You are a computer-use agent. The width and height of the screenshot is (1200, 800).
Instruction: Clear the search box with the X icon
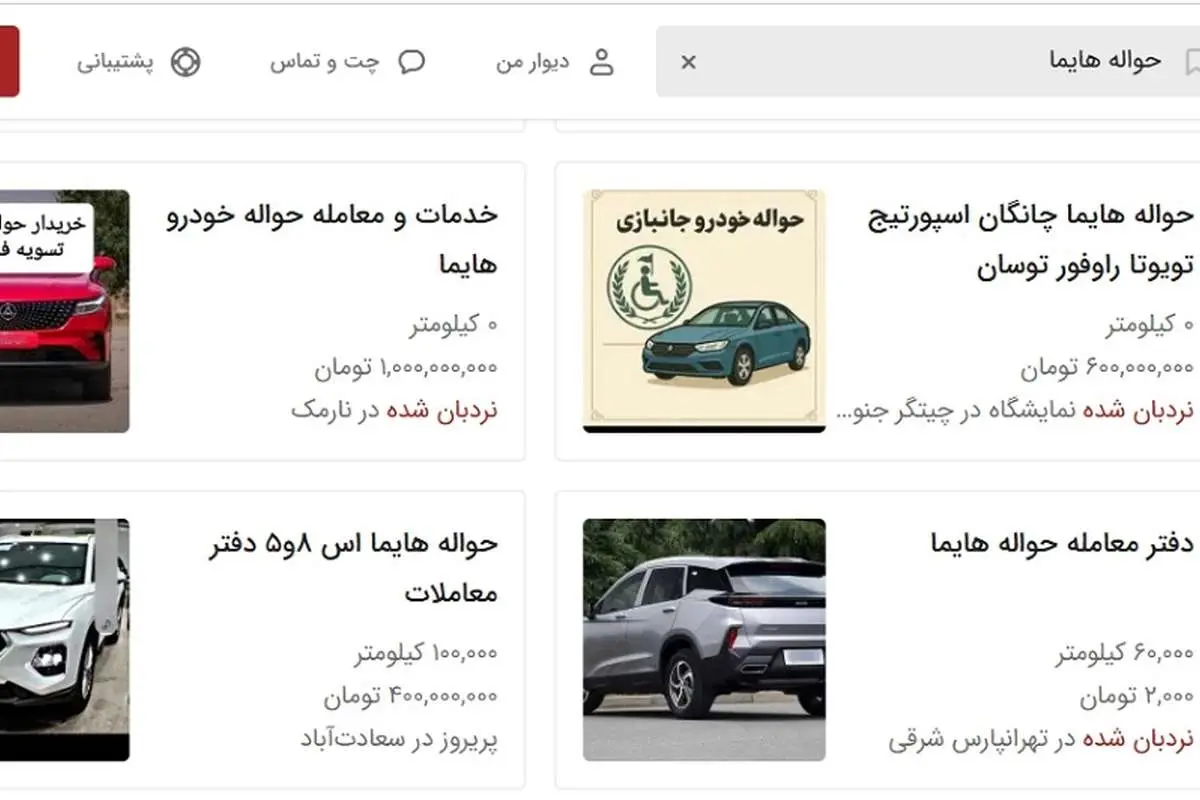(x=688, y=62)
